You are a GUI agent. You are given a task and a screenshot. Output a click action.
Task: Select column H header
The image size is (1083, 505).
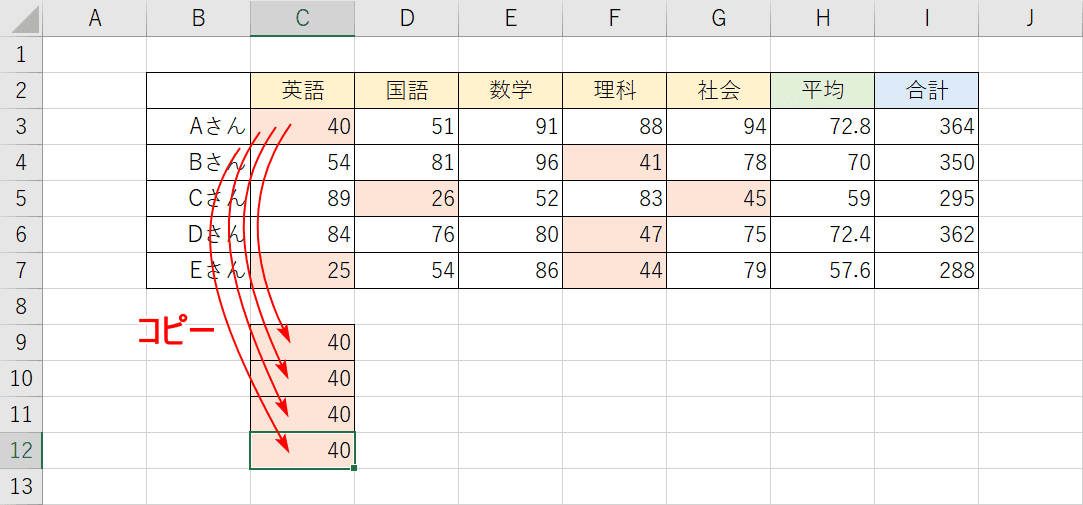click(x=823, y=18)
